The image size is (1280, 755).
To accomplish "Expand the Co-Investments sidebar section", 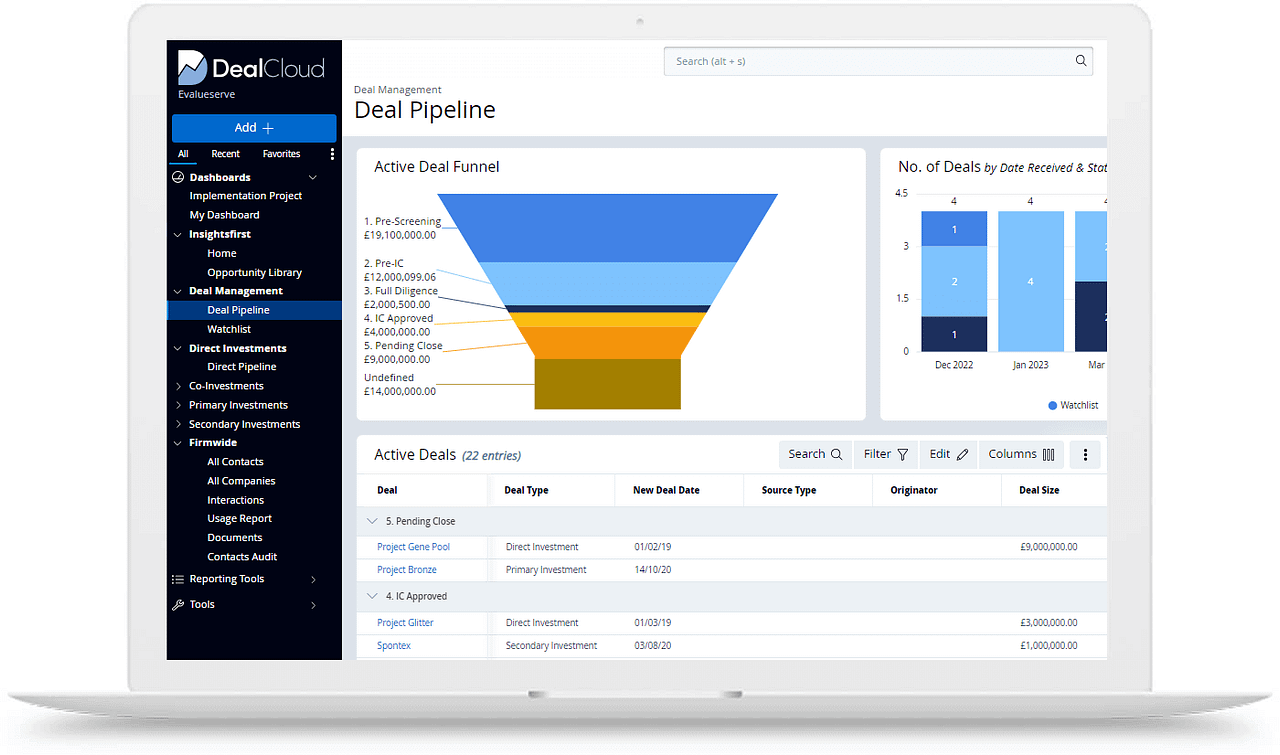I will click(179, 386).
